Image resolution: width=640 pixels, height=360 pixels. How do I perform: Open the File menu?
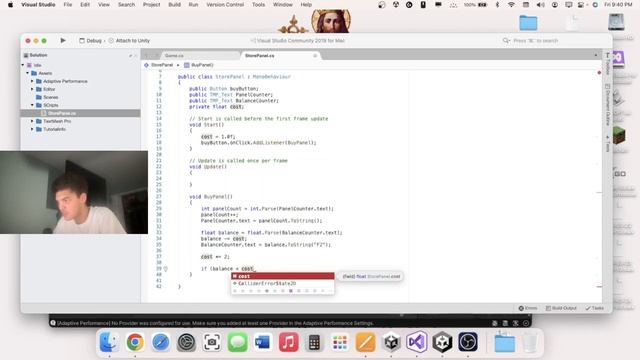[x=68, y=4]
